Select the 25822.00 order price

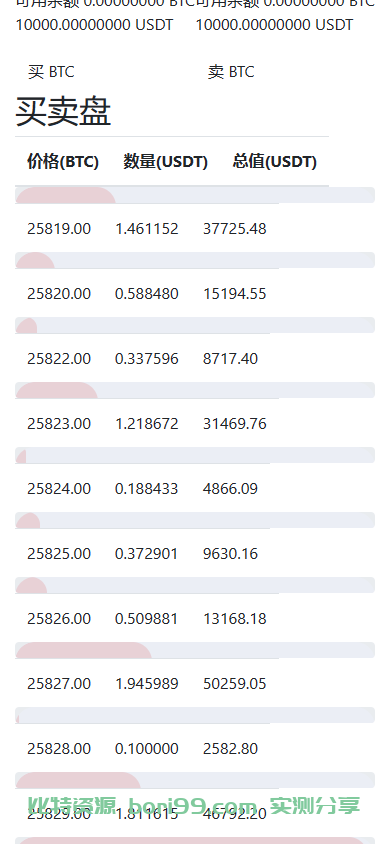point(59,358)
